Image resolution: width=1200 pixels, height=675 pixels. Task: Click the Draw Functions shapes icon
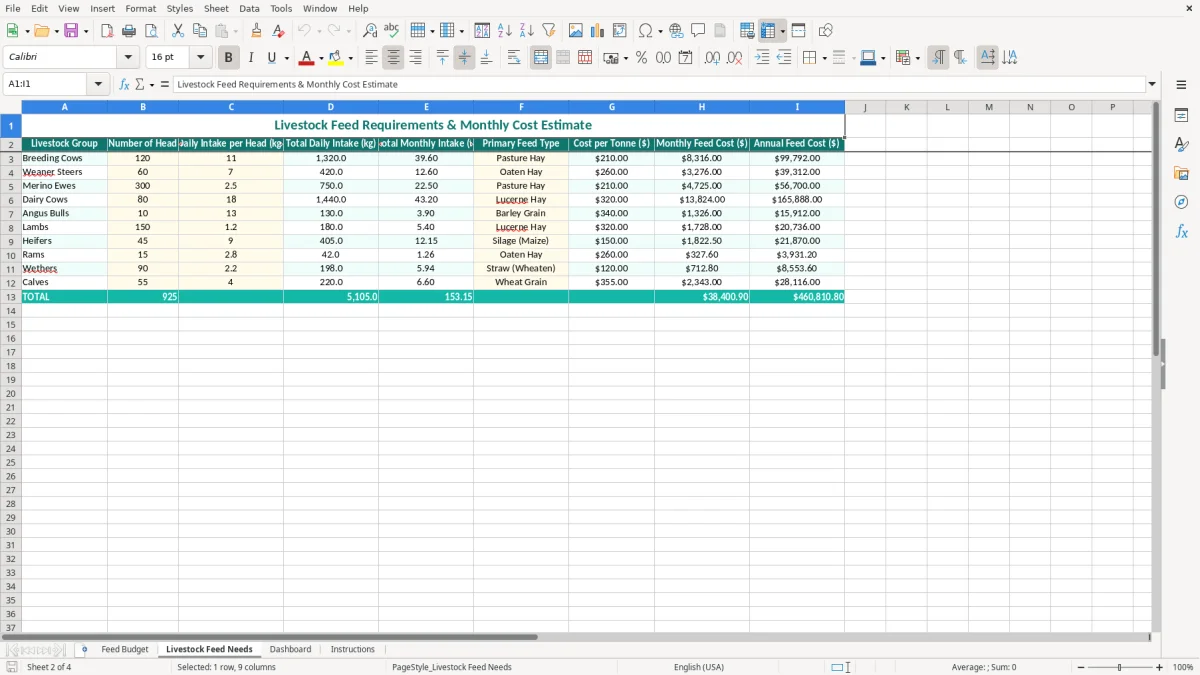[826, 31]
